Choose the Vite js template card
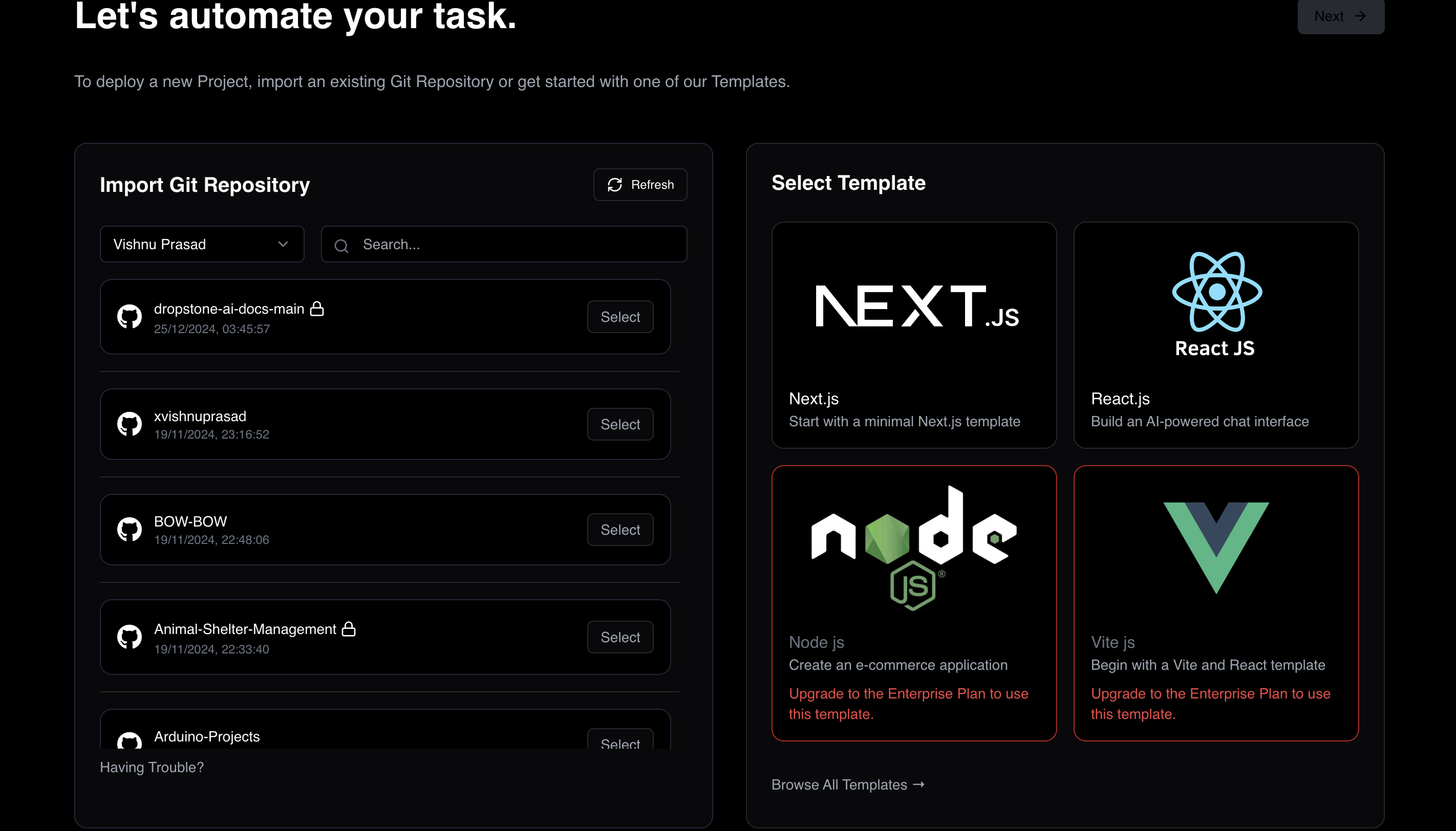The image size is (1456, 831). point(1215,603)
